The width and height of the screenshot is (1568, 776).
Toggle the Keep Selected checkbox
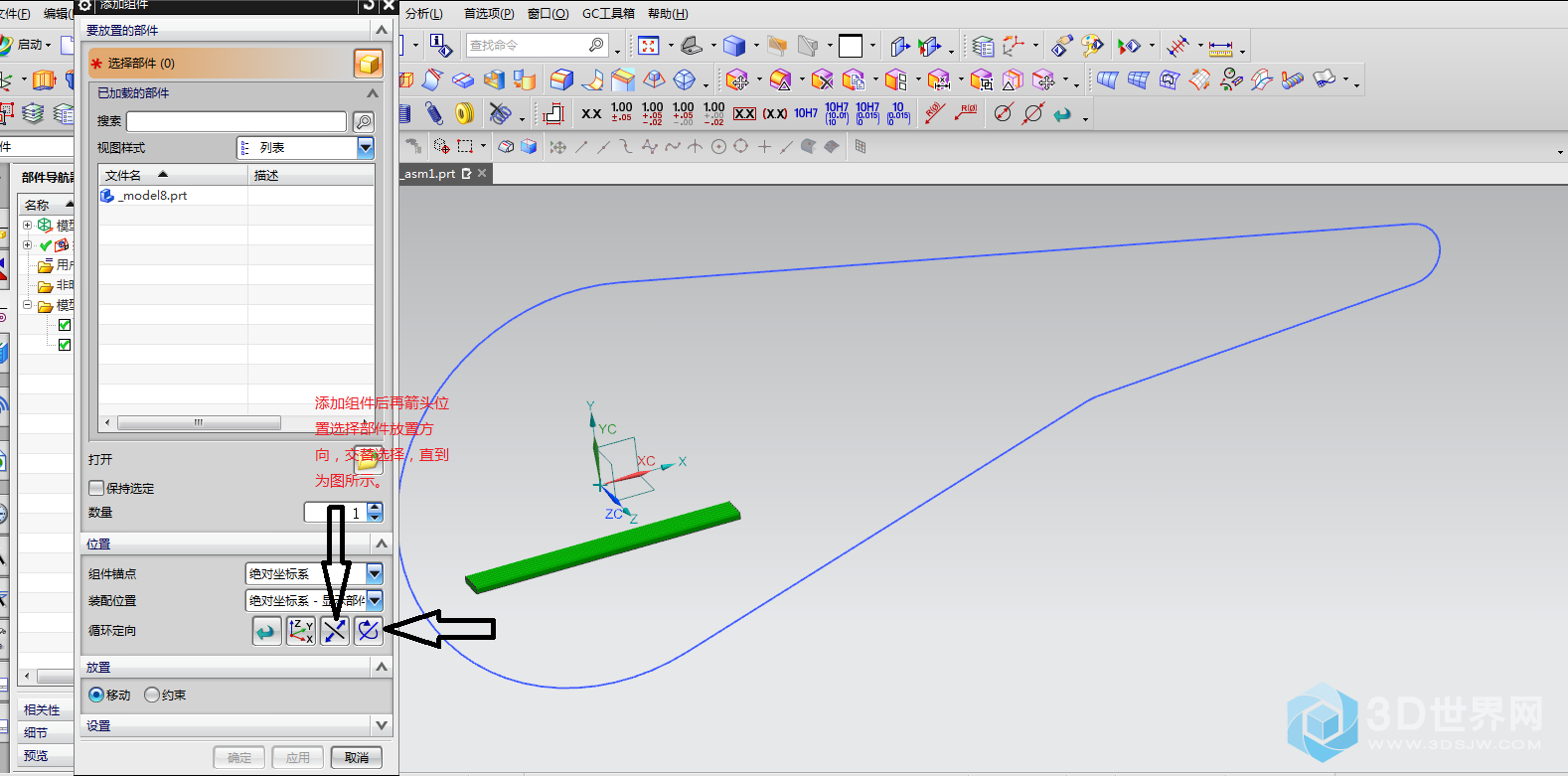pyautogui.click(x=96, y=488)
